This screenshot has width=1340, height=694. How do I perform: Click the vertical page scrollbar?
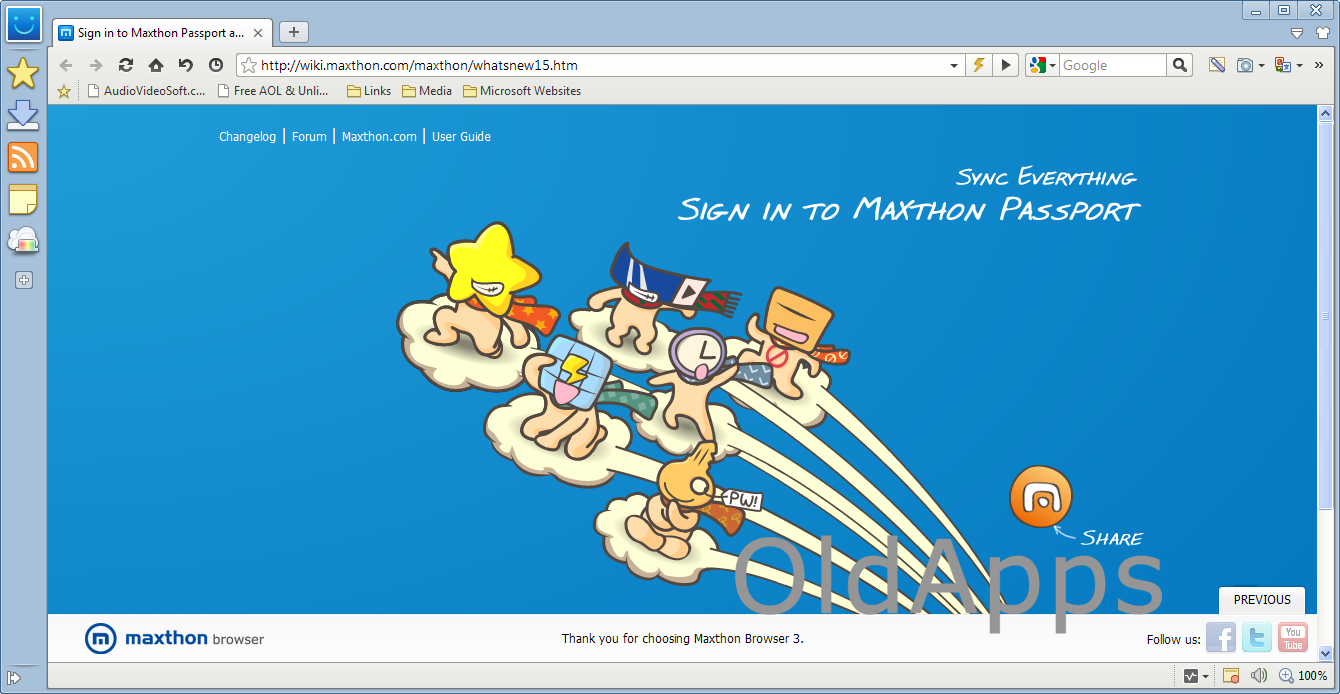[1326, 315]
